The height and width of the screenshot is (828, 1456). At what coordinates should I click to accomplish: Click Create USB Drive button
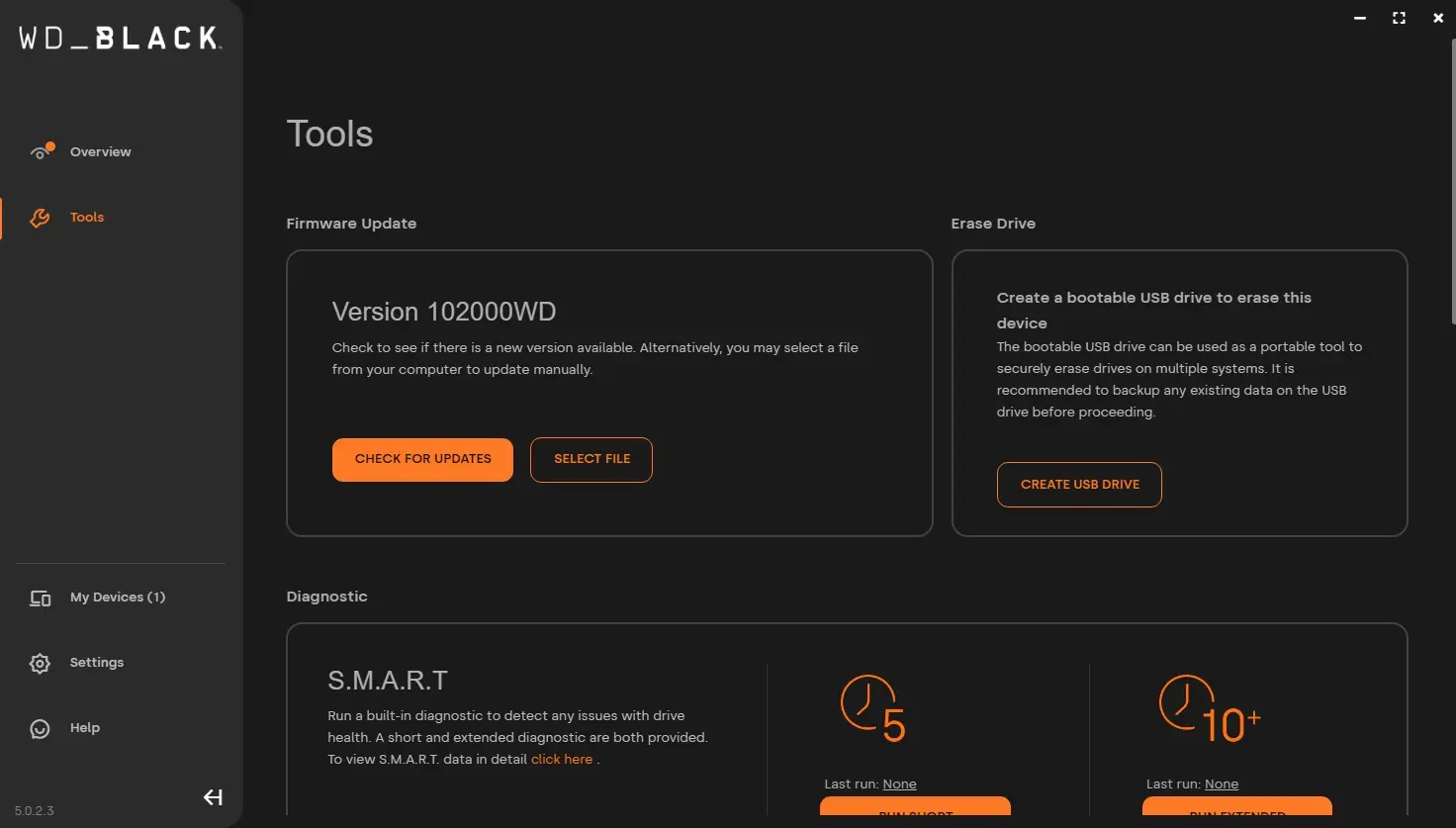click(1079, 485)
